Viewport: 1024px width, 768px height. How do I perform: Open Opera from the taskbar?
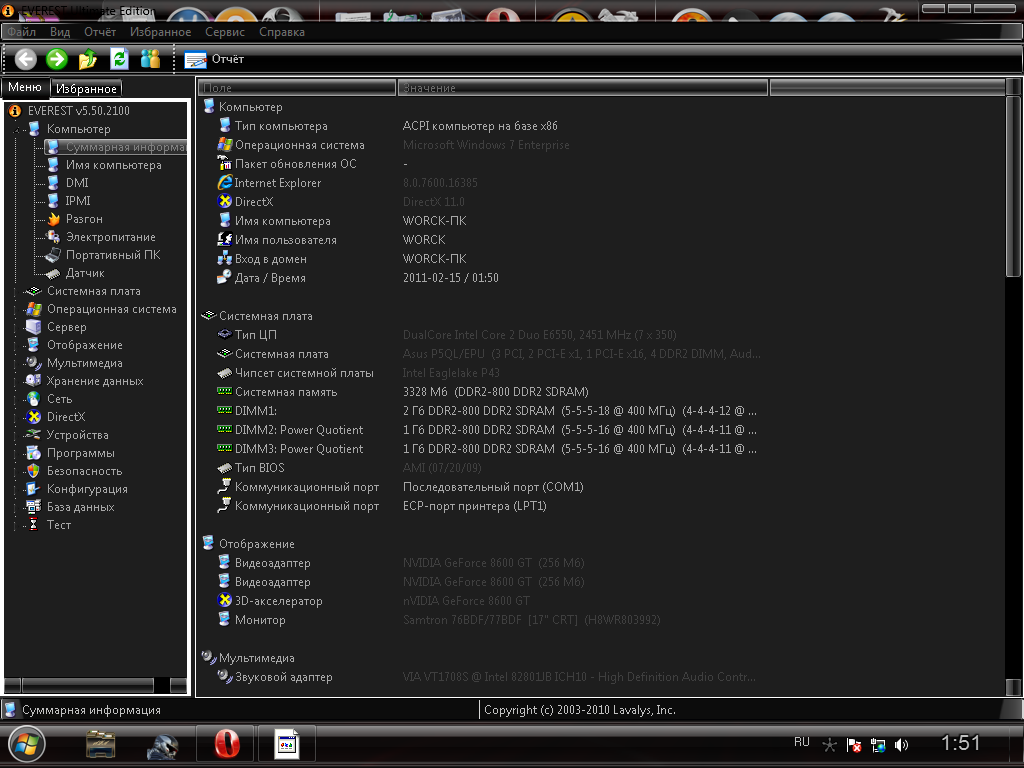pos(226,744)
